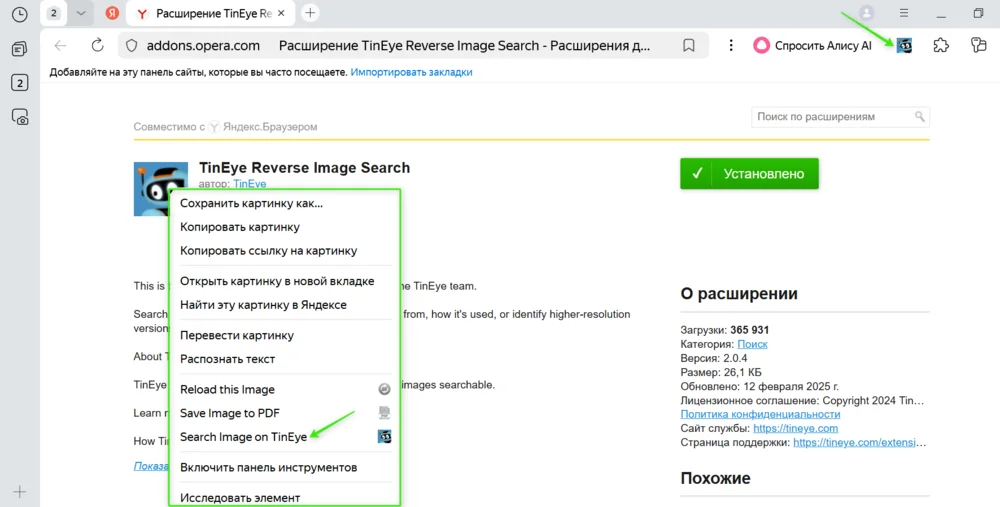Click the tab counter badge showing 2
This screenshot has width=1000, height=507.
pyautogui.click(x=54, y=13)
